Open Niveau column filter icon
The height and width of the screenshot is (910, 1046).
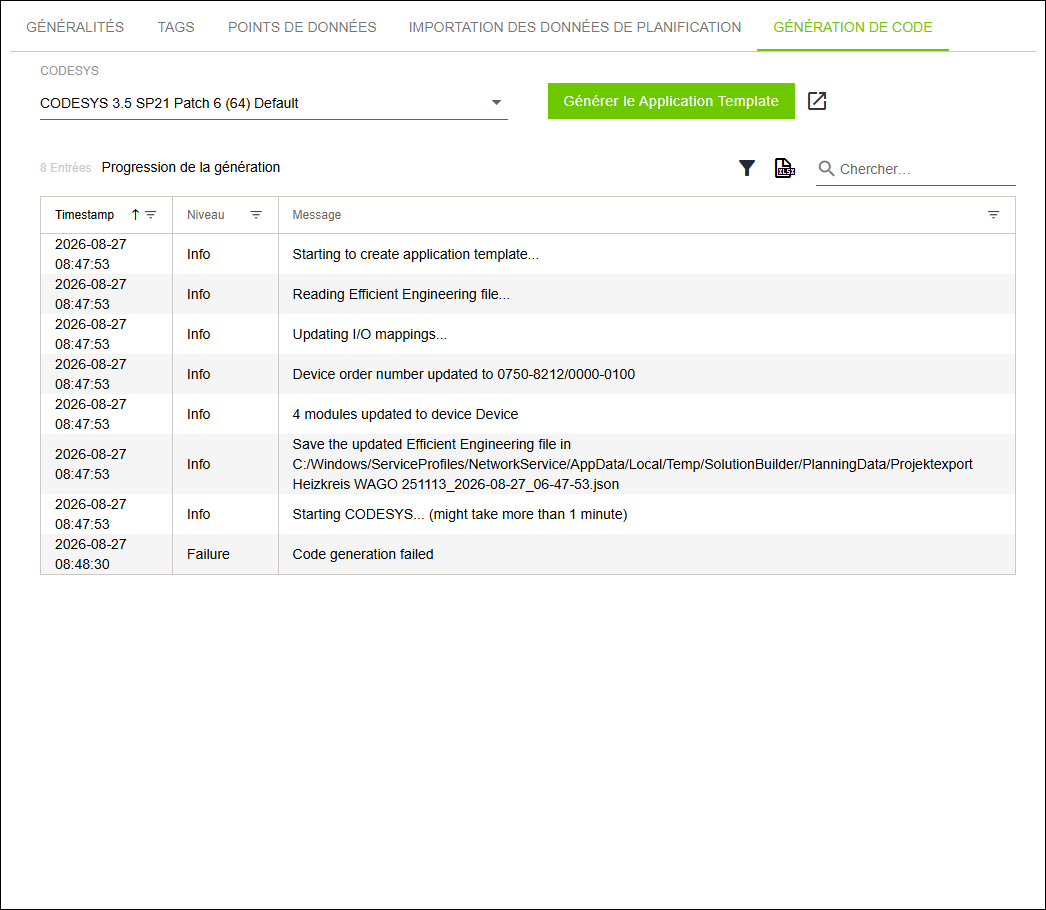coord(256,215)
